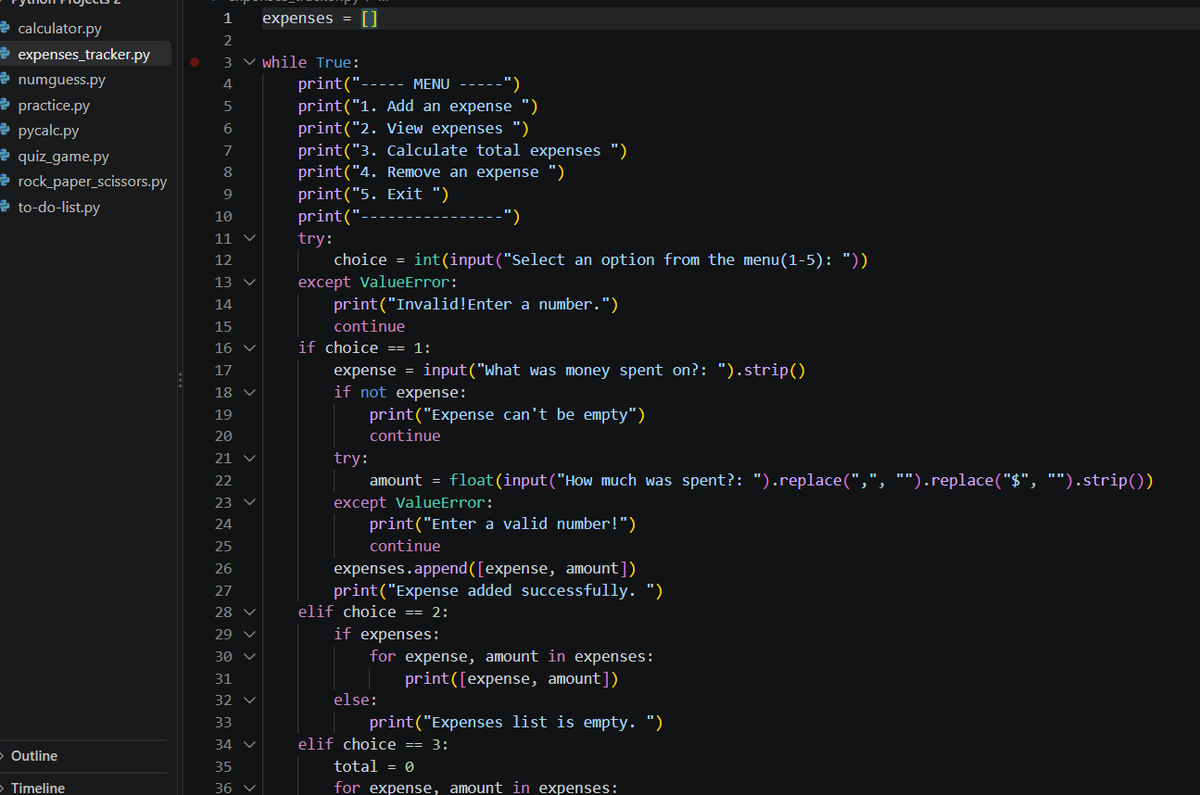
Task: Fold the for loop at line 36
Action: (x=248, y=788)
